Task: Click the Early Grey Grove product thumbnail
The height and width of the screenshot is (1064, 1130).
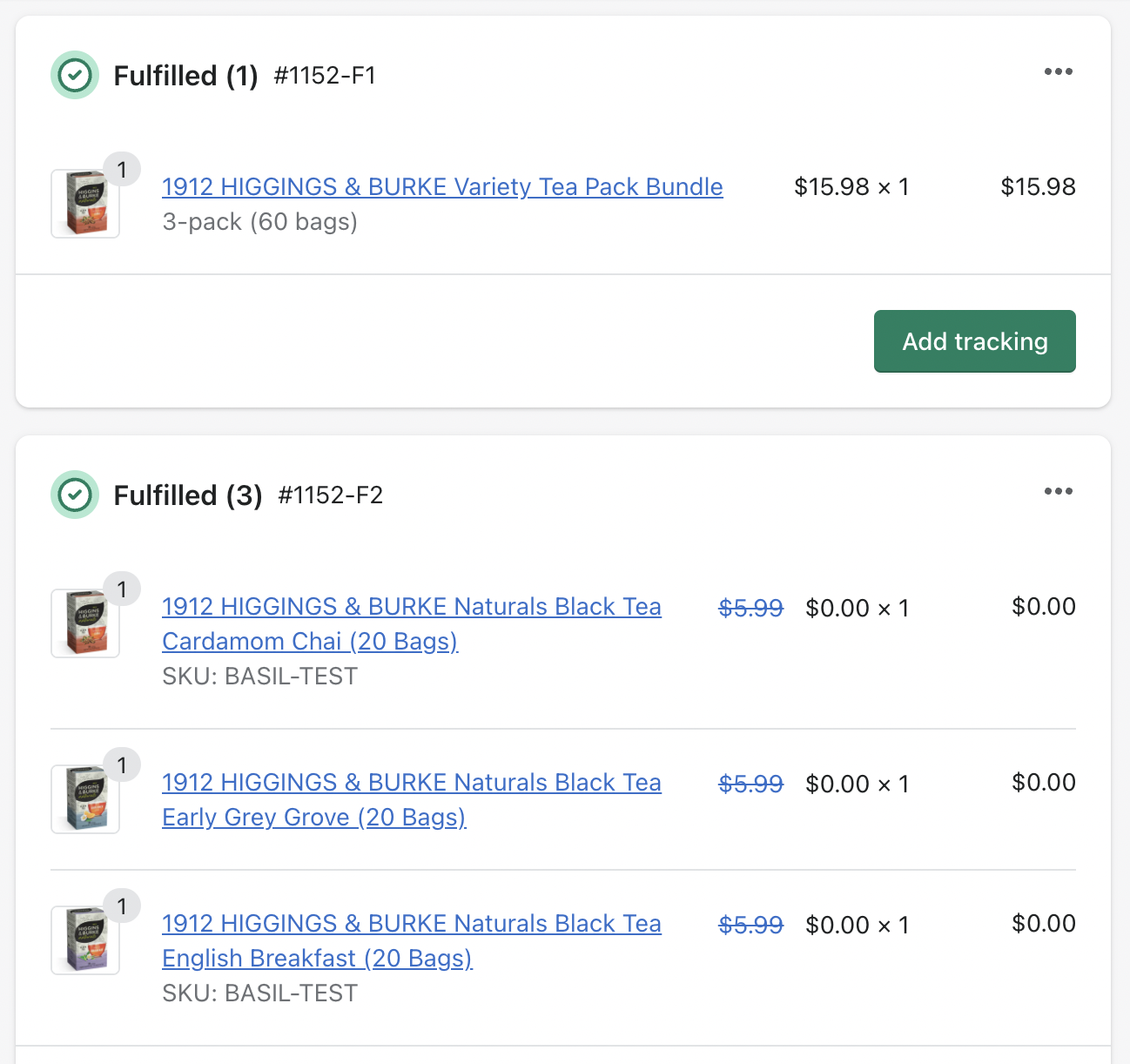Action: coord(85,799)
